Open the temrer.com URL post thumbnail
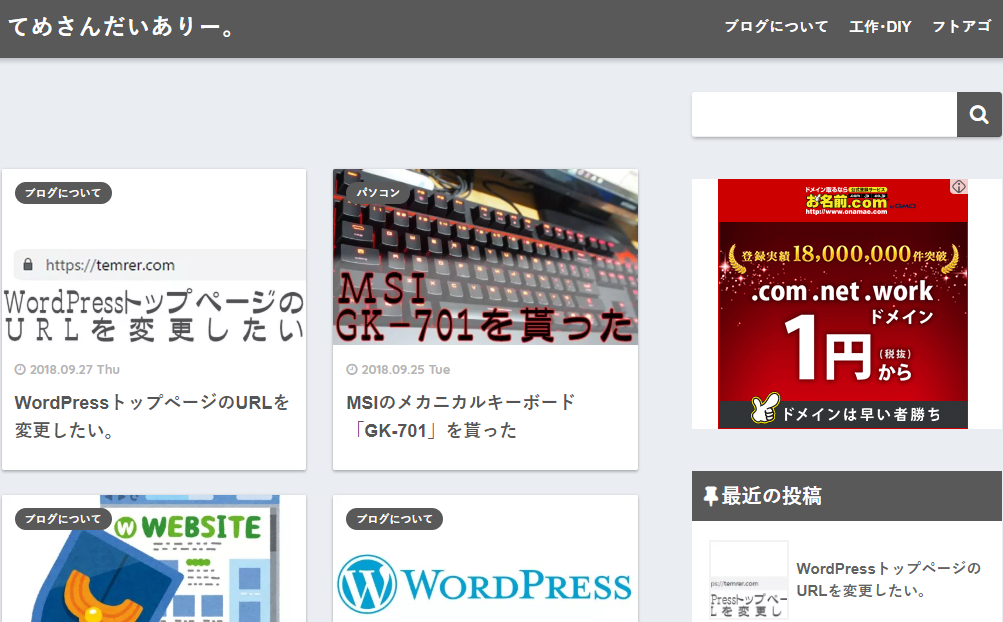Screen dimensions: 1003x622 pyautogui.click(x=154, y=257)
